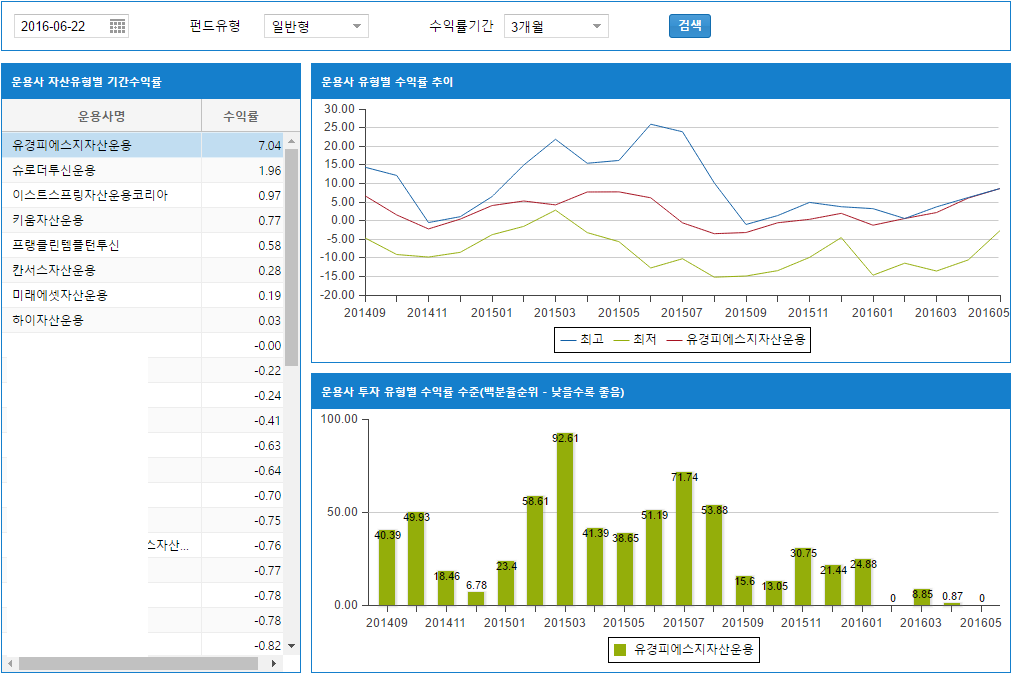Screen dimensions: 1015x675
Task: Click the 92.61 bar for 201503
Action: click(x=565, y=520)
